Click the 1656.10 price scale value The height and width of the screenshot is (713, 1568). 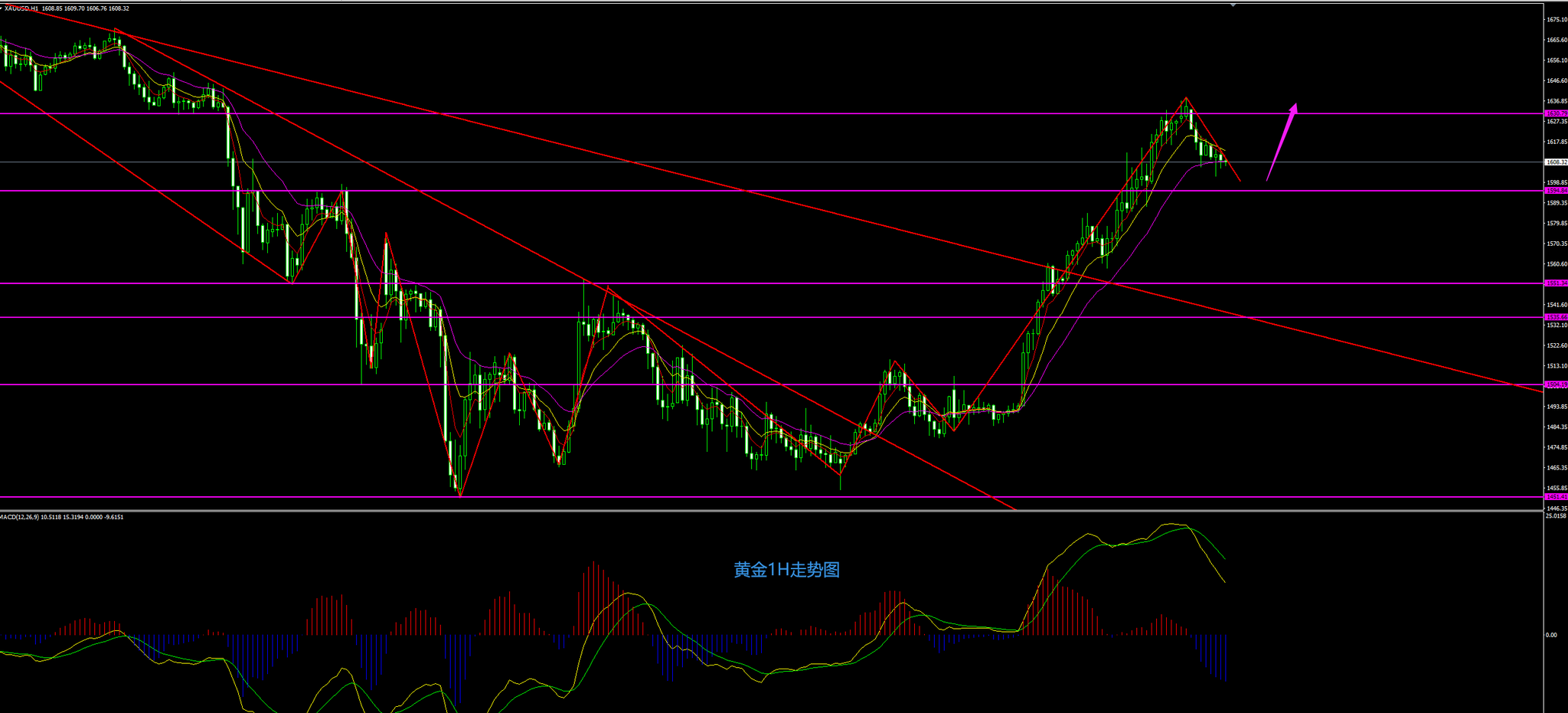[x=1557, y=61]
